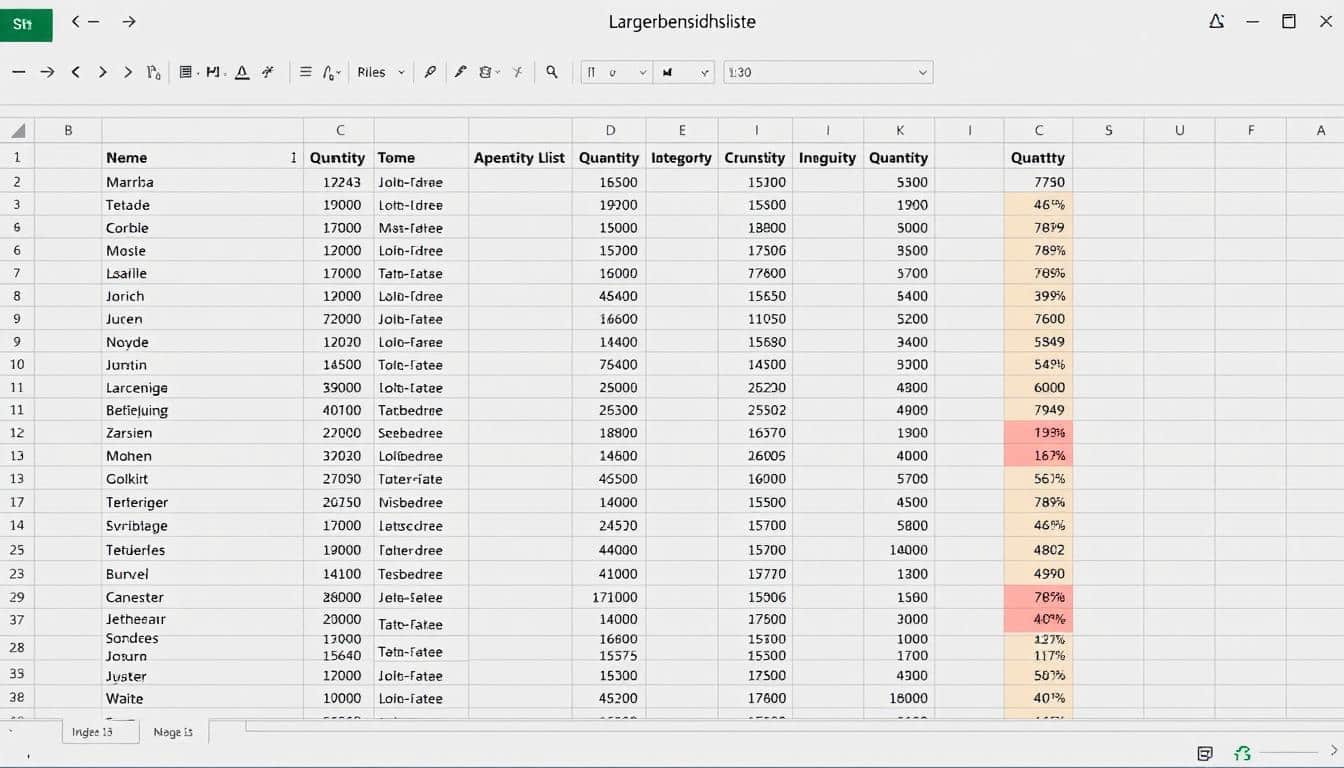
Task: Click the Apentity List header cell
Action: [x=519, y=157]
